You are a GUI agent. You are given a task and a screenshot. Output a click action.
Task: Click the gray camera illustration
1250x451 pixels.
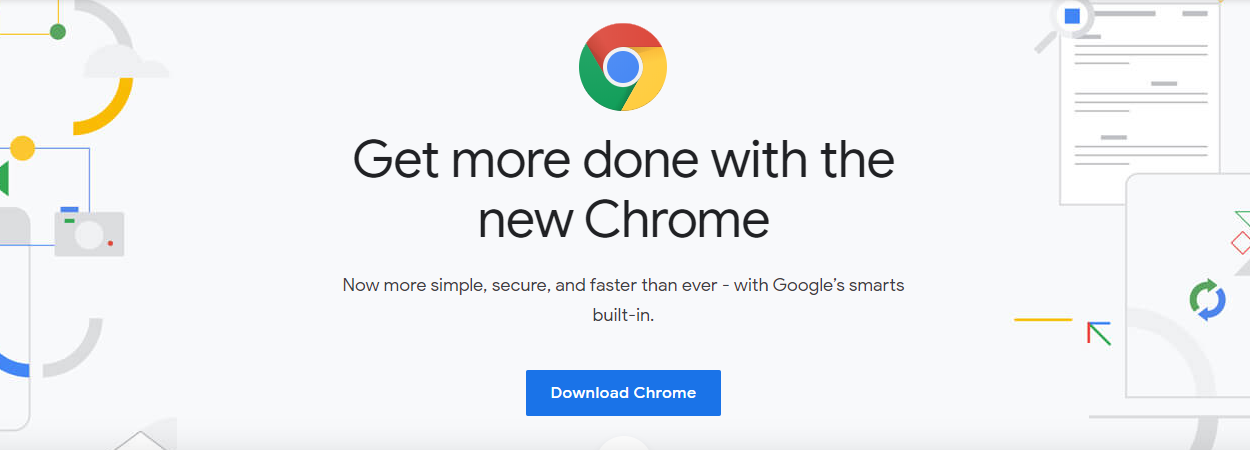(x=90, y=233)
